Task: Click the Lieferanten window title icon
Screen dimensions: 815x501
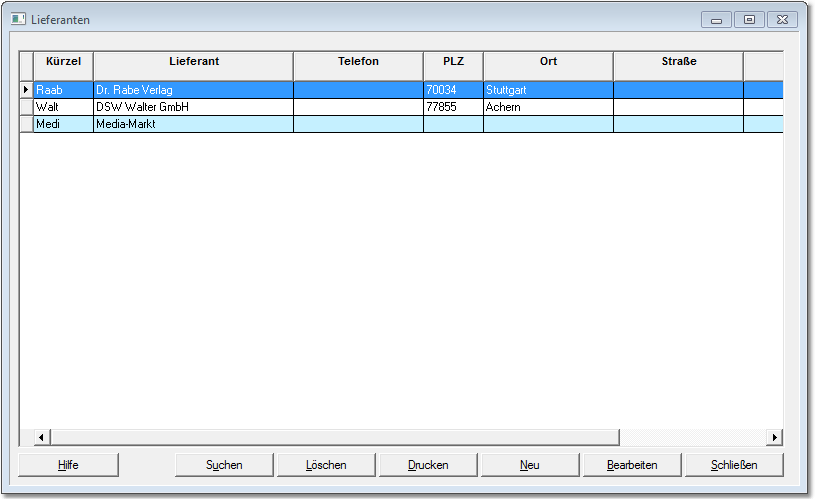Action: pyautogui.click(x=17, y=19)
